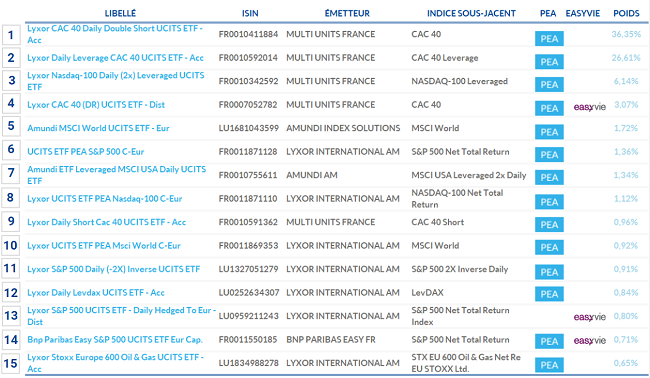
Task: Open UCITS ETF PEA S&P 500 C-Eur link
Action: (85, 152)
